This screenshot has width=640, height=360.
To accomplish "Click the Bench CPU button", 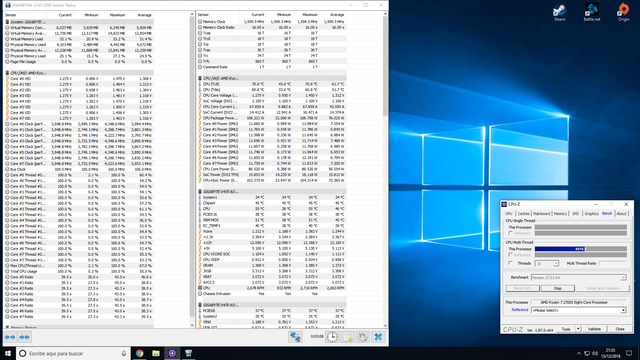I will 523,288.
